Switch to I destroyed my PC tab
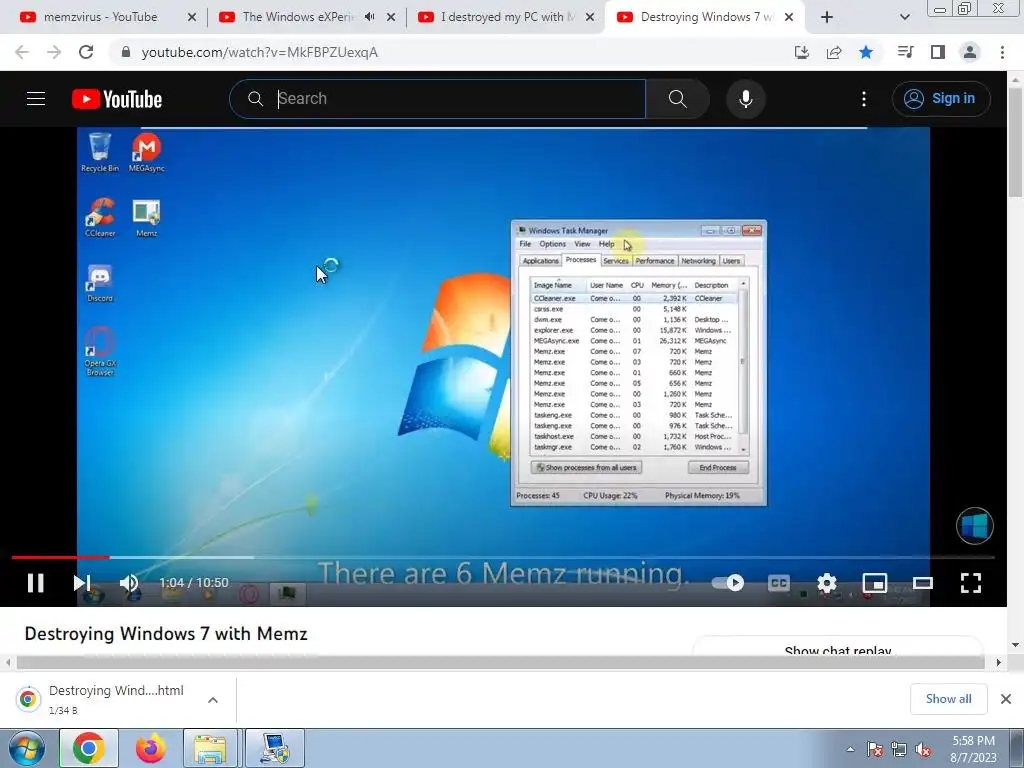Viewport: 1024px width, 768px height. [498, 18]
